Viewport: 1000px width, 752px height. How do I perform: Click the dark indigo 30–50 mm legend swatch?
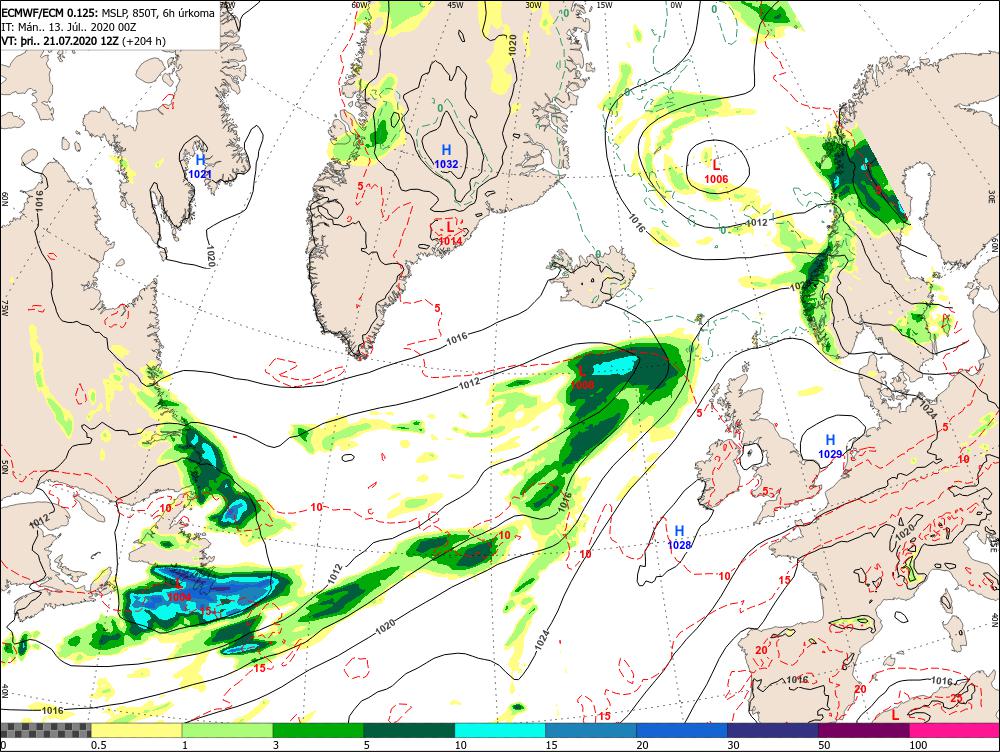[x=773, y=730]
